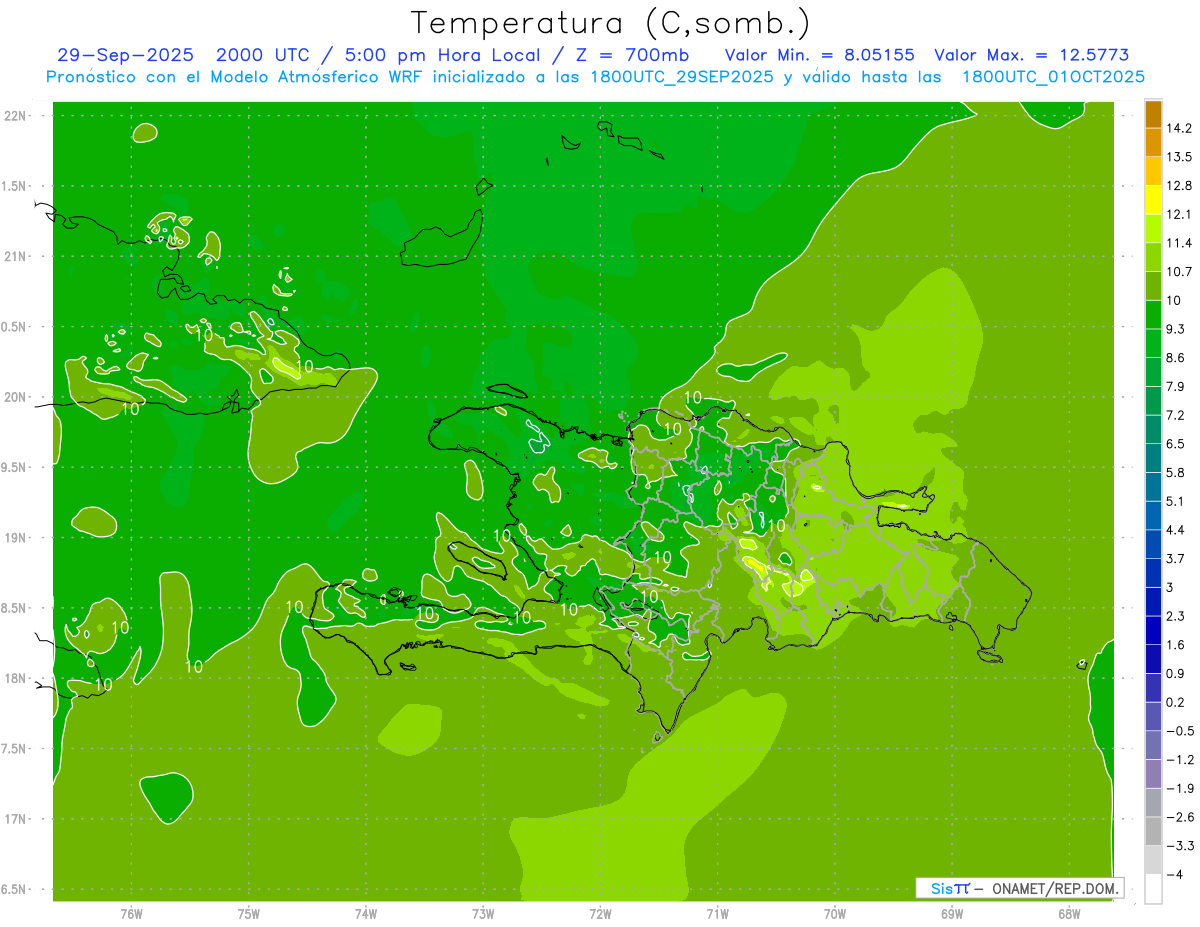
Task: Click the date '29-Sep-2025' in header
Action: pos(126,55)
